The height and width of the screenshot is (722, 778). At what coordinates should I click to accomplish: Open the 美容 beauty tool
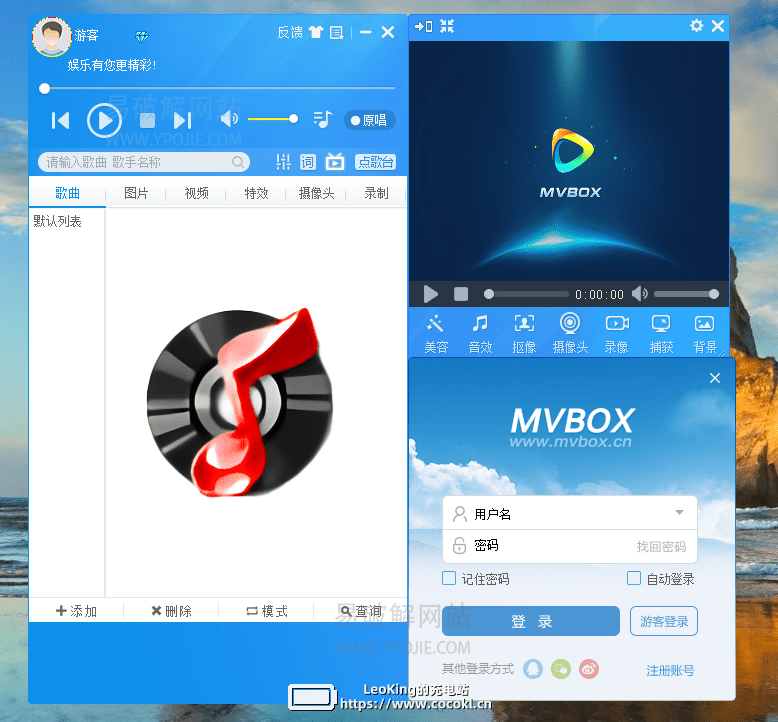[436, 333]
